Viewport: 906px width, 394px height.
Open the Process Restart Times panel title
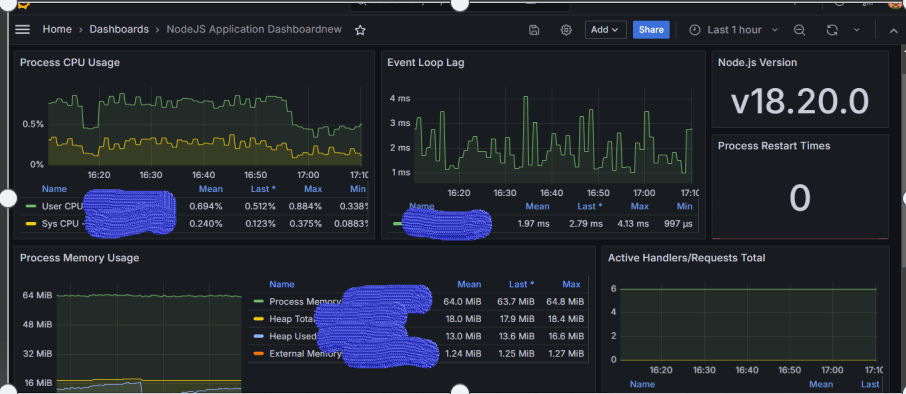(774, 146)
